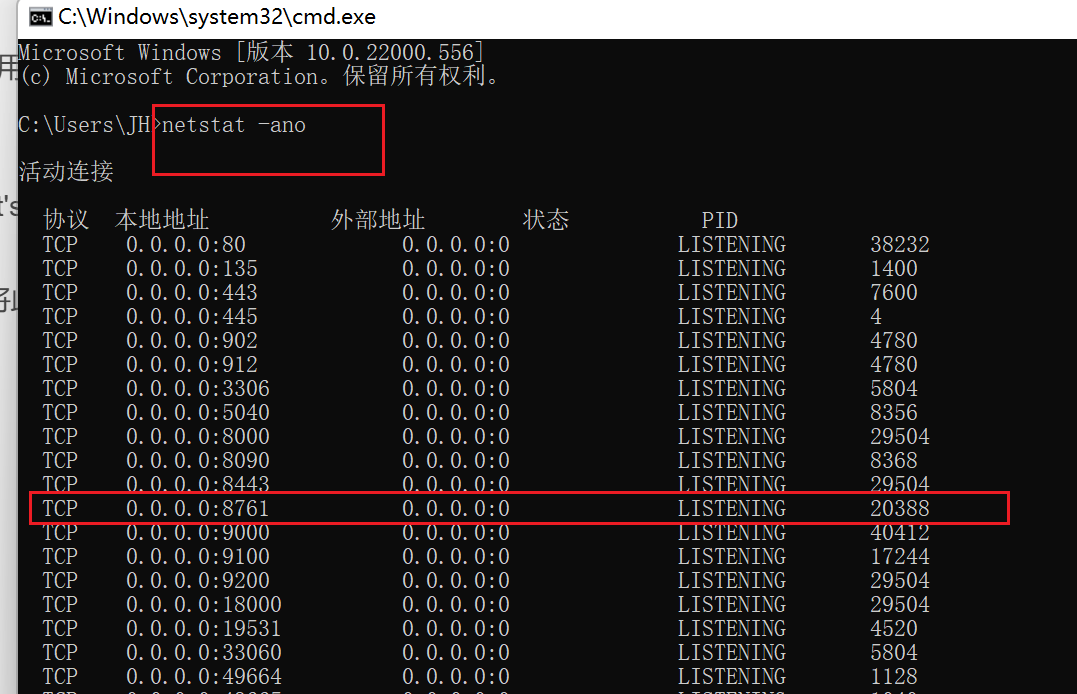Click PID 5804 in the port 3306 row
The height and width of the screenshot is (694, 1077).
(894, 389)
